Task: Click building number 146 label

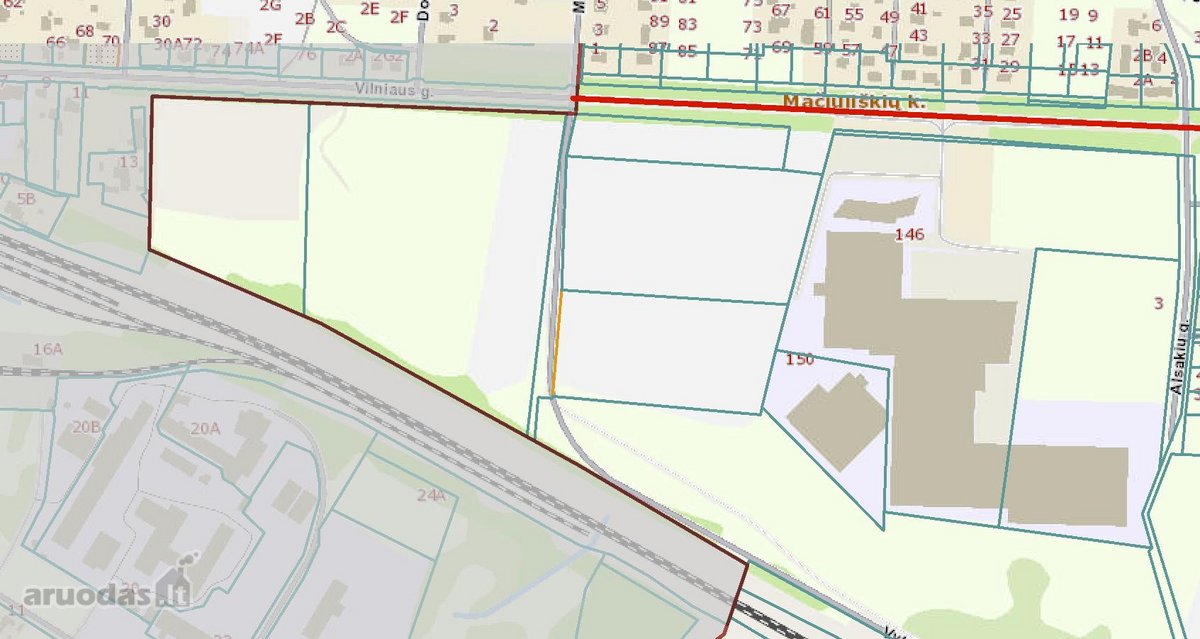Action: (910, 234)
